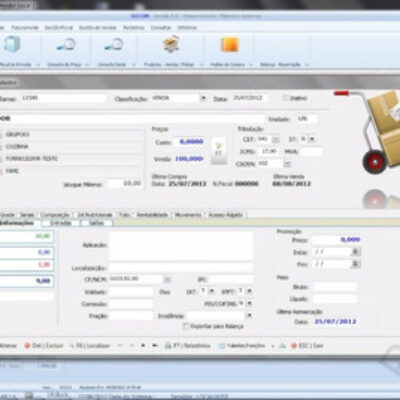The image size is (400, 400).
Task: Click the Peso Bruto field
Action: click(335, 287)
